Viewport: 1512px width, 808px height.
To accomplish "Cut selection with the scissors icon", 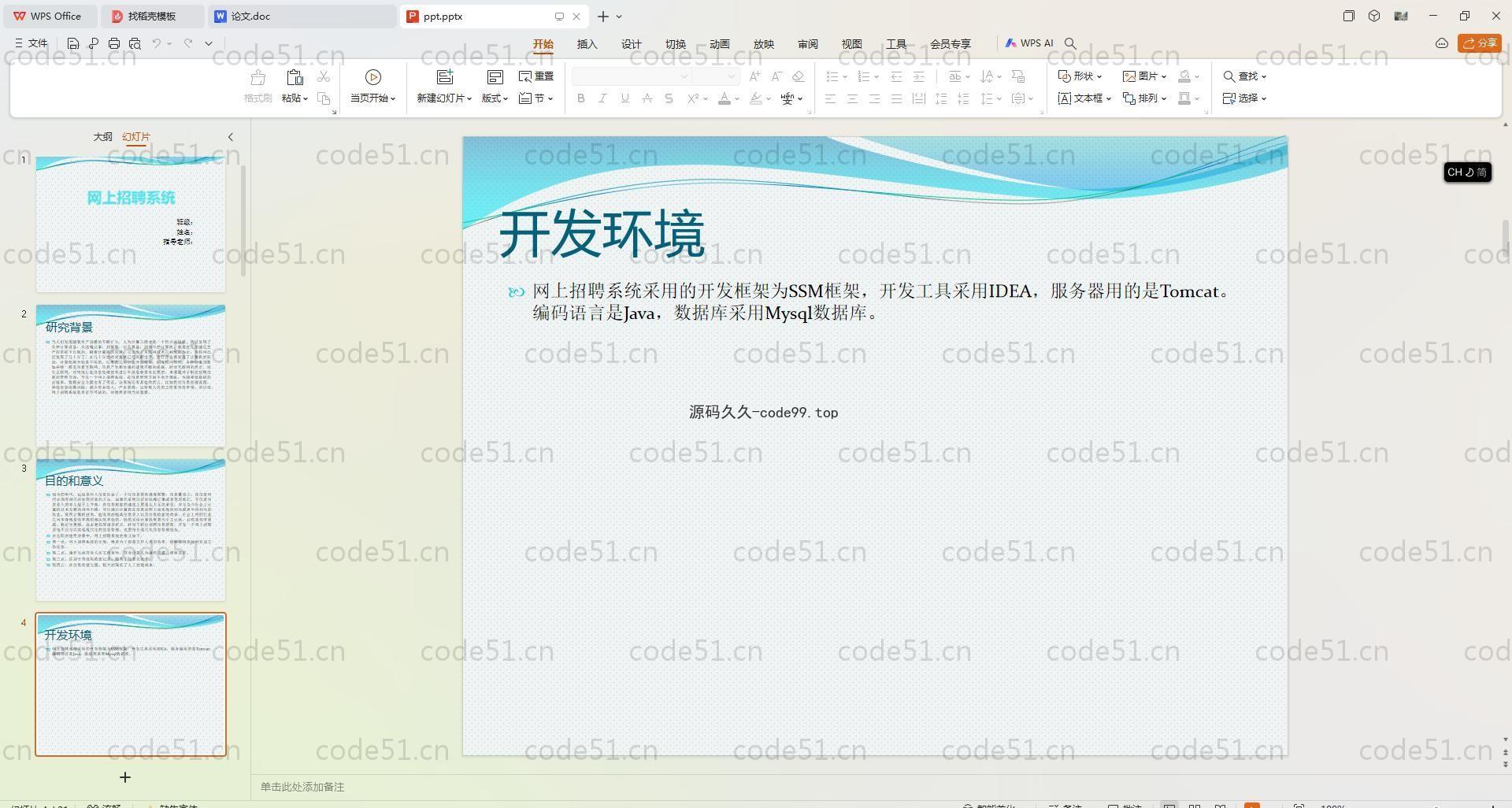I will [x=324, y=76].
